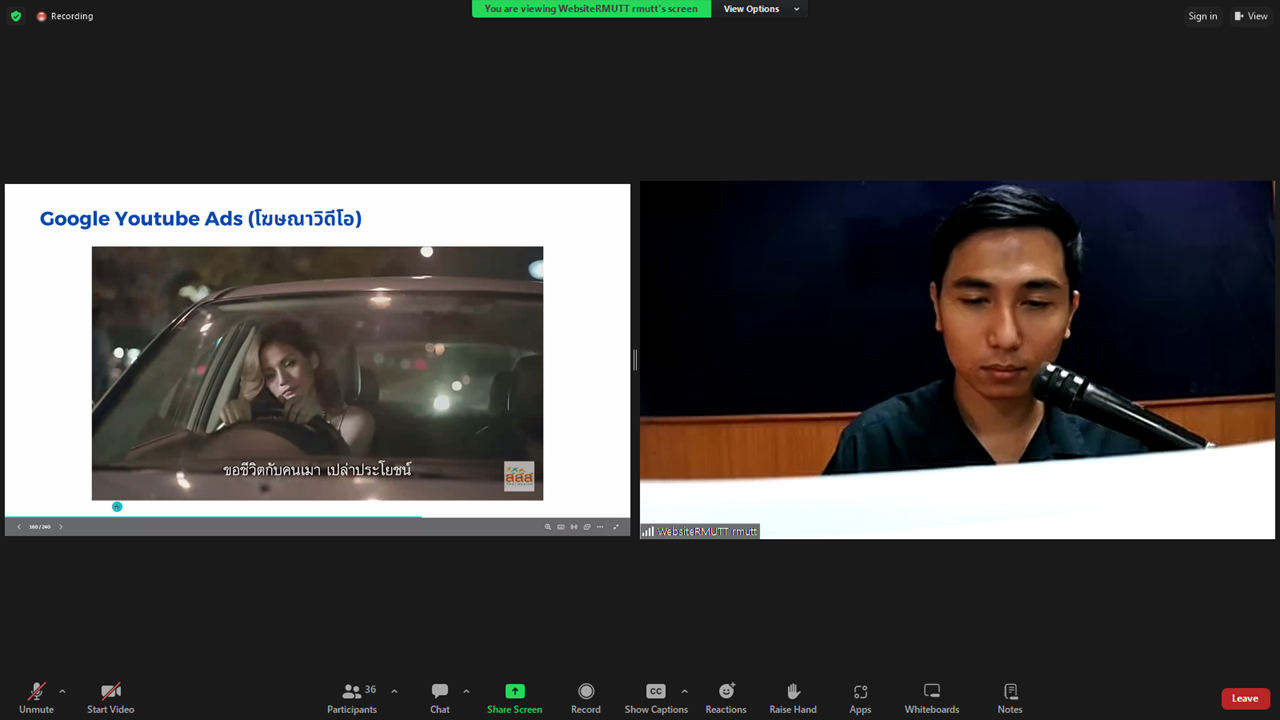Click the WebsiteRMUTT rmutt name label
Image resolution: width=1280 pixels, height=720 pixels.
point(700,531)
